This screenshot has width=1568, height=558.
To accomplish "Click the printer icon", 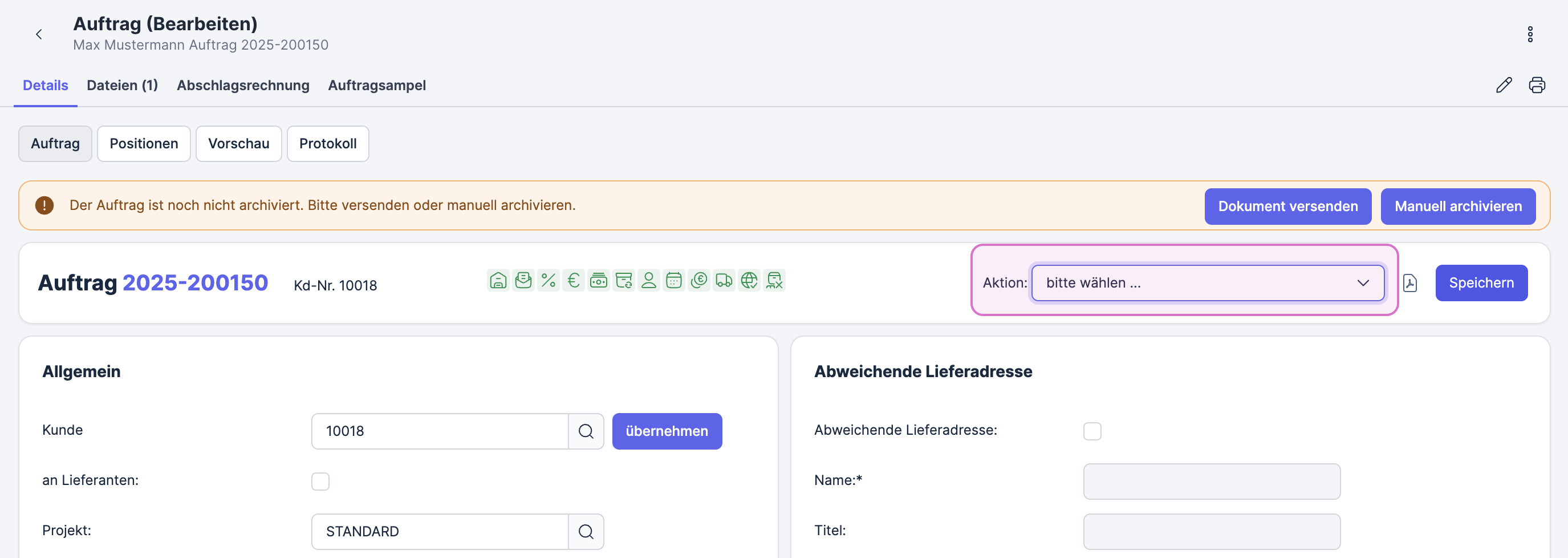I will [x=1536, y=85].
